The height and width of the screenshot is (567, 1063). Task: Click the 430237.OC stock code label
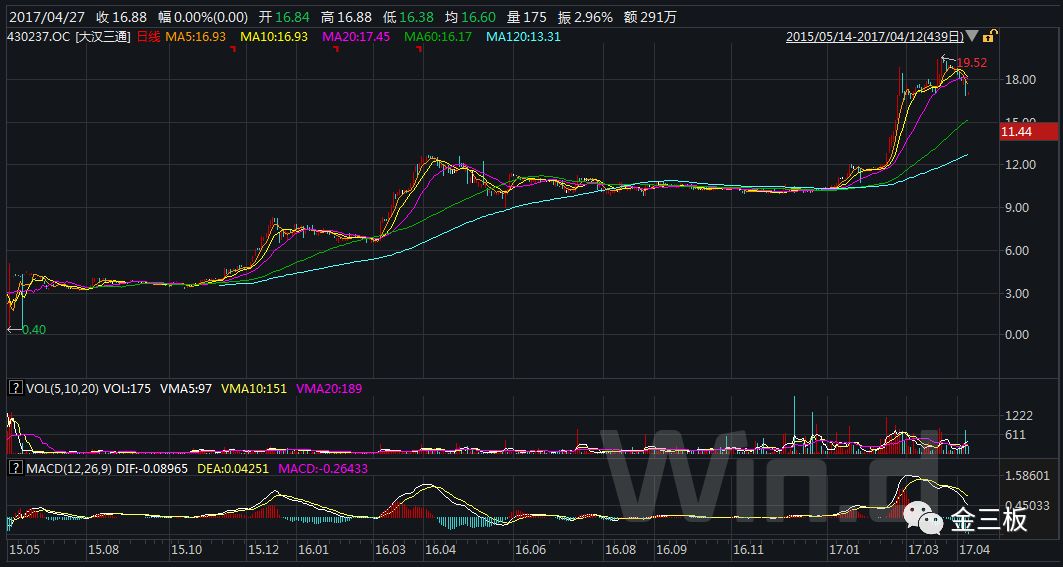click(x=37, y=37)
